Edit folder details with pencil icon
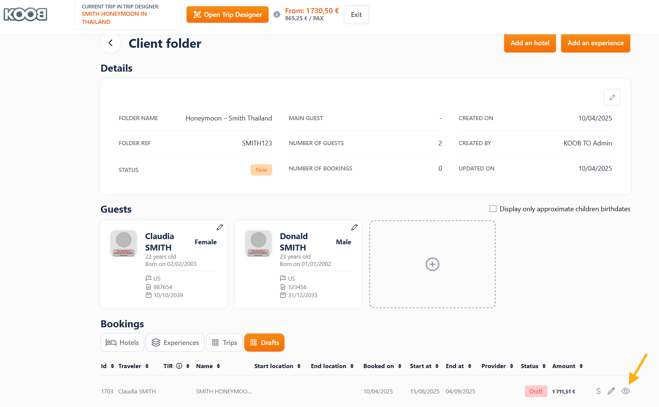Image resolution: width=659 pixels, height=407 pixels. pos(611,97)
